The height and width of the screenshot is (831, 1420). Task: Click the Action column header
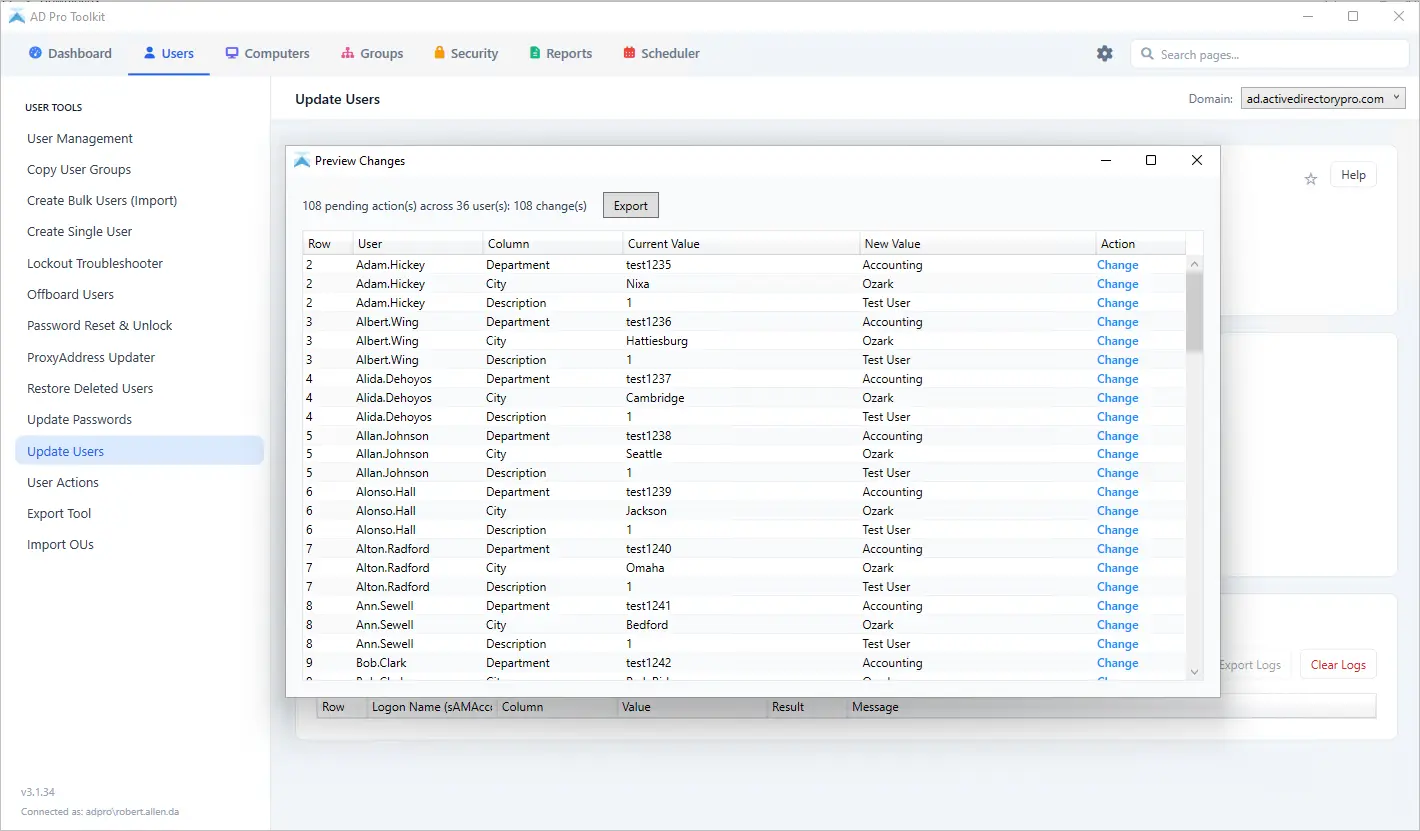1141,244
